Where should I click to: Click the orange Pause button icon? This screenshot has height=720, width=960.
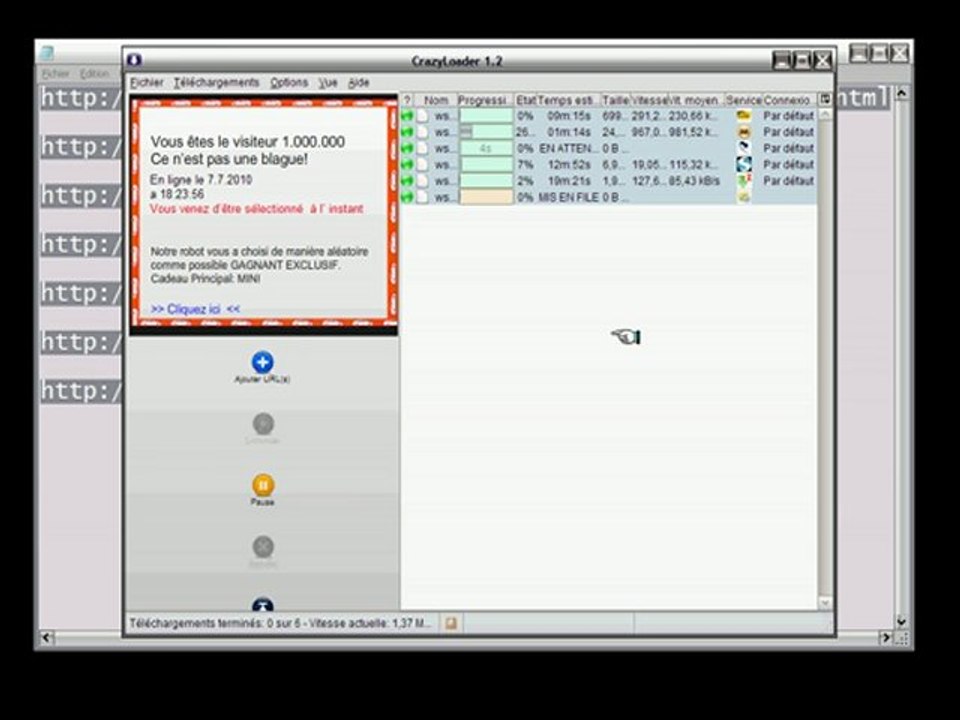pyautogui.click(x=263, y=485)
